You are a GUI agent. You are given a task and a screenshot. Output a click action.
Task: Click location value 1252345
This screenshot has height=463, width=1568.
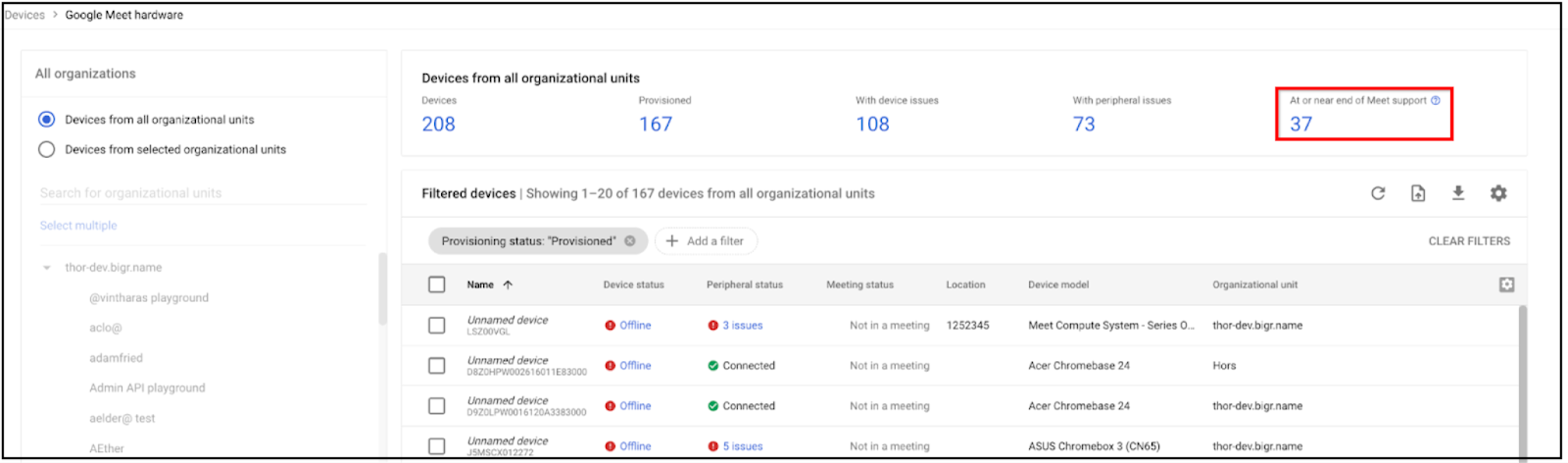tap(967, 326)
